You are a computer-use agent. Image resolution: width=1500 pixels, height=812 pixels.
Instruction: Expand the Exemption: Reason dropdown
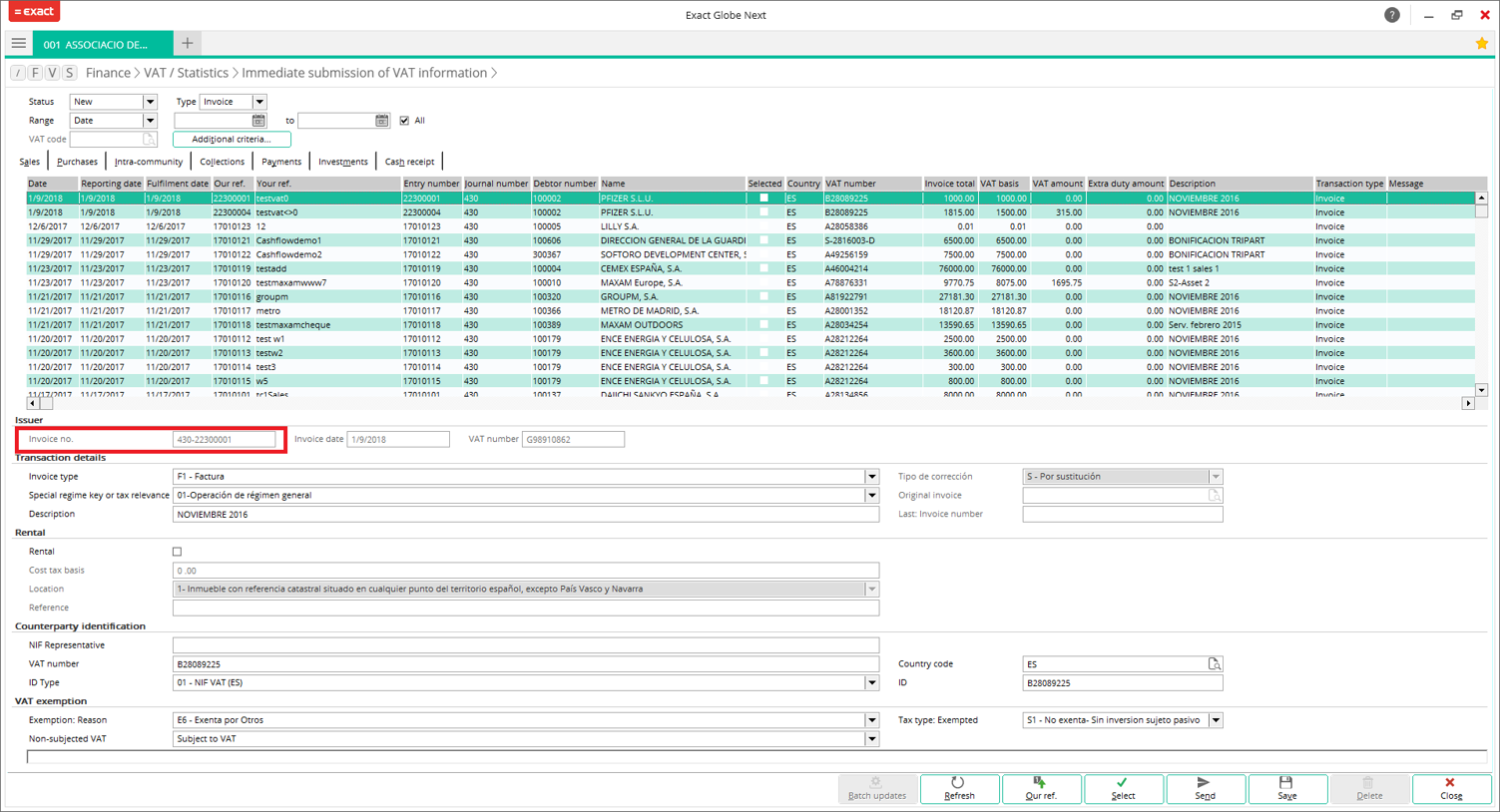point(872,720)
